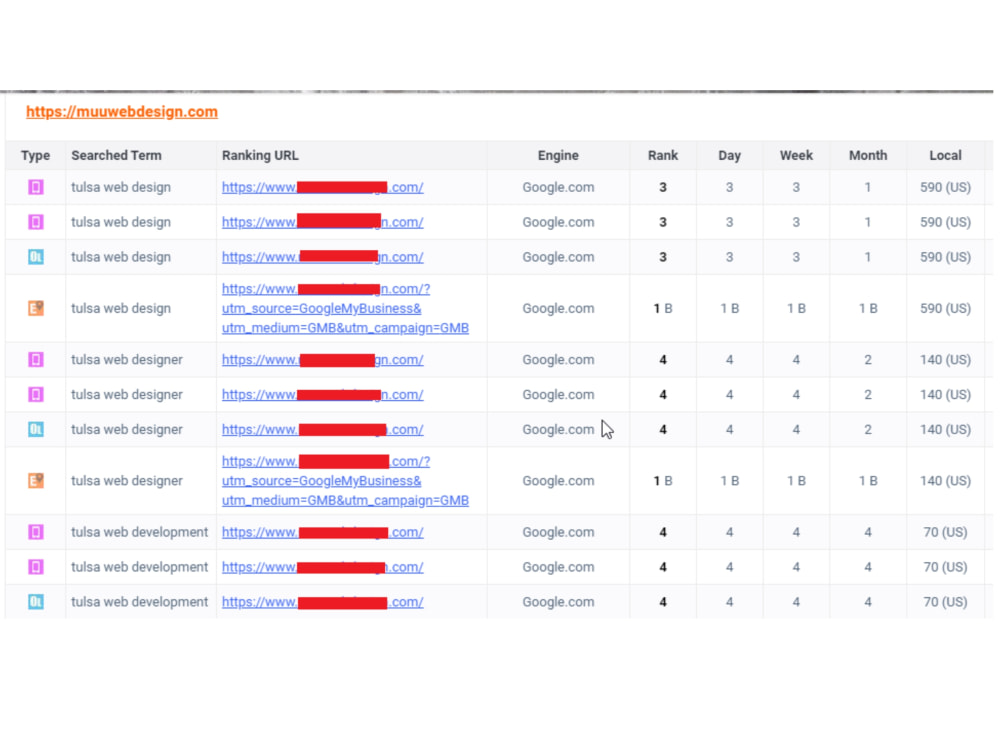The height and width of the screenshot is (750, 1000).
Task: Open the muuwebdesign.com link
Action: [122, 112]
